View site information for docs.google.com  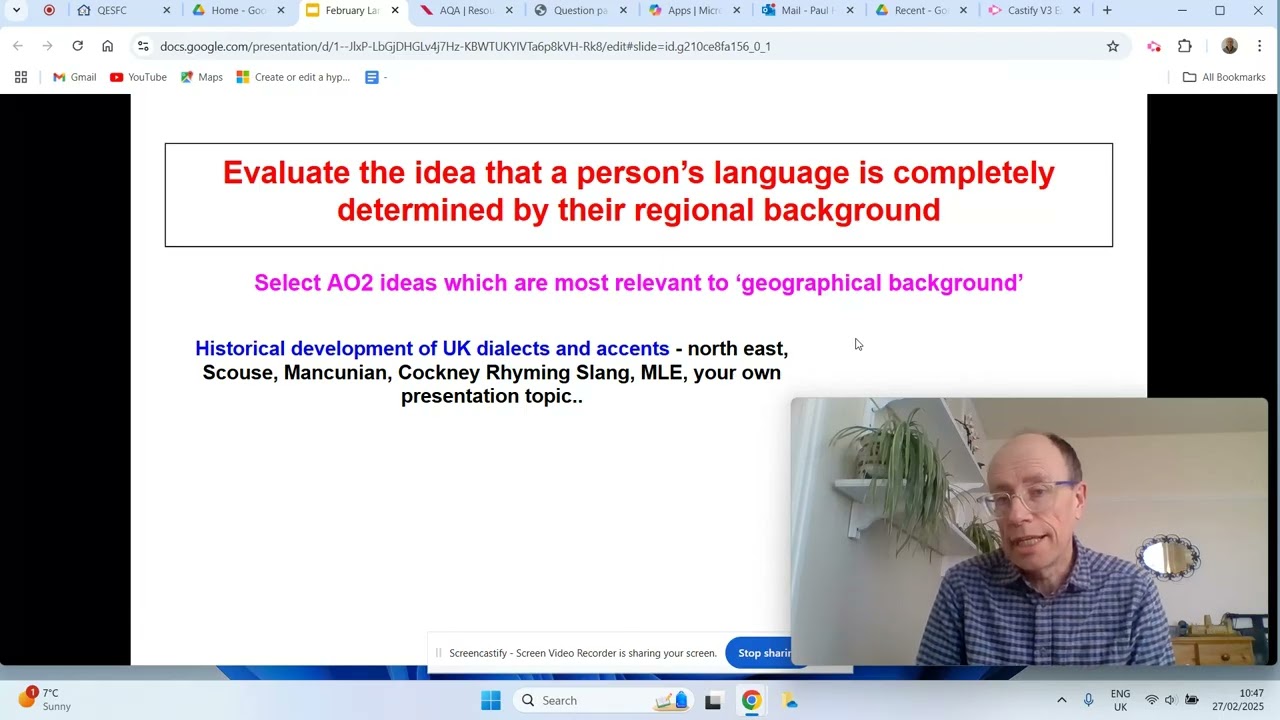point(143,46)
